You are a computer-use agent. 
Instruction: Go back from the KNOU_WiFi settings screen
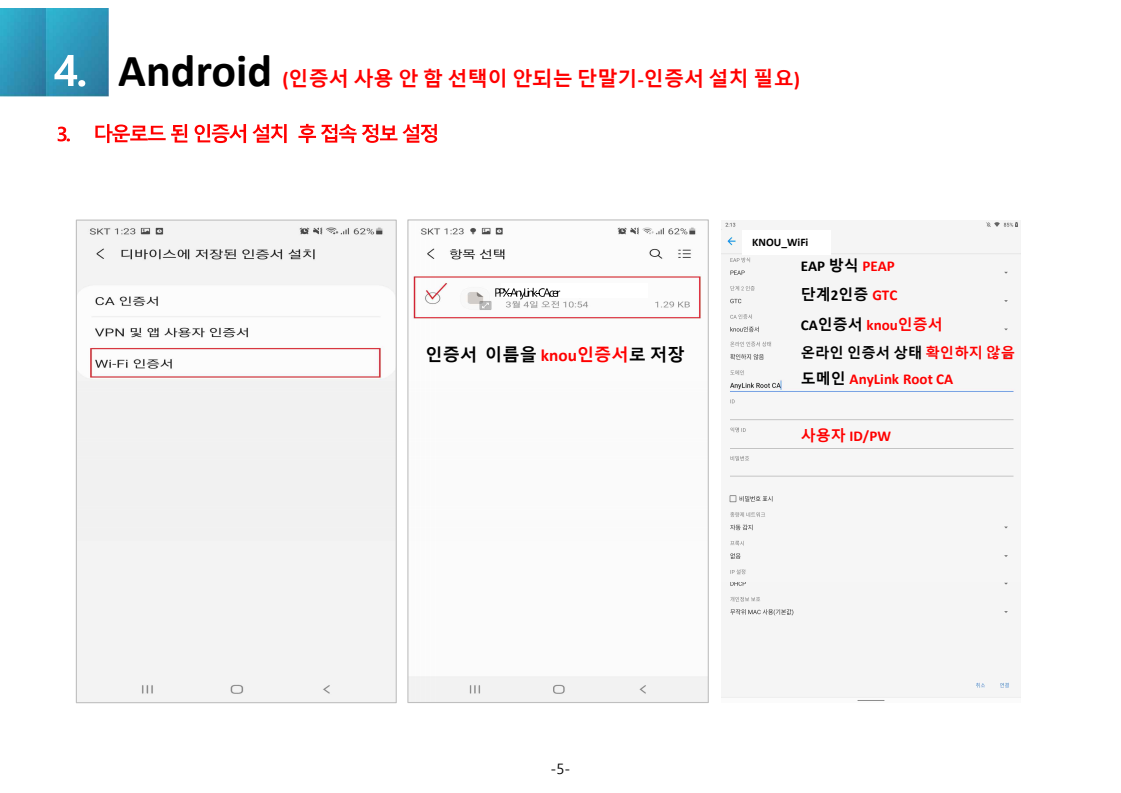pyautogui.click(x=731, y=242)
